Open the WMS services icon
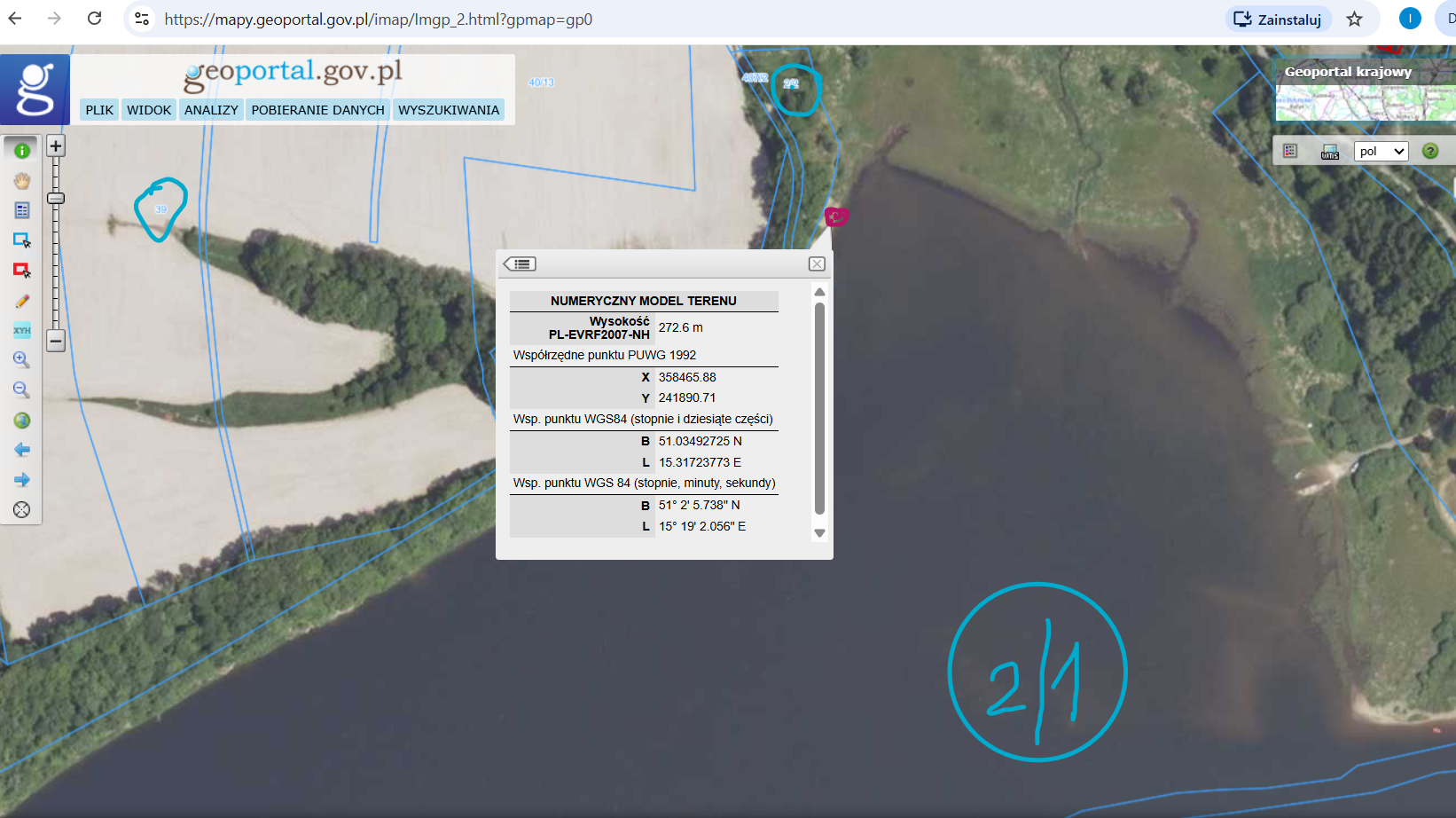Viewport: 1456px width, 818px height. (1329, 152)
